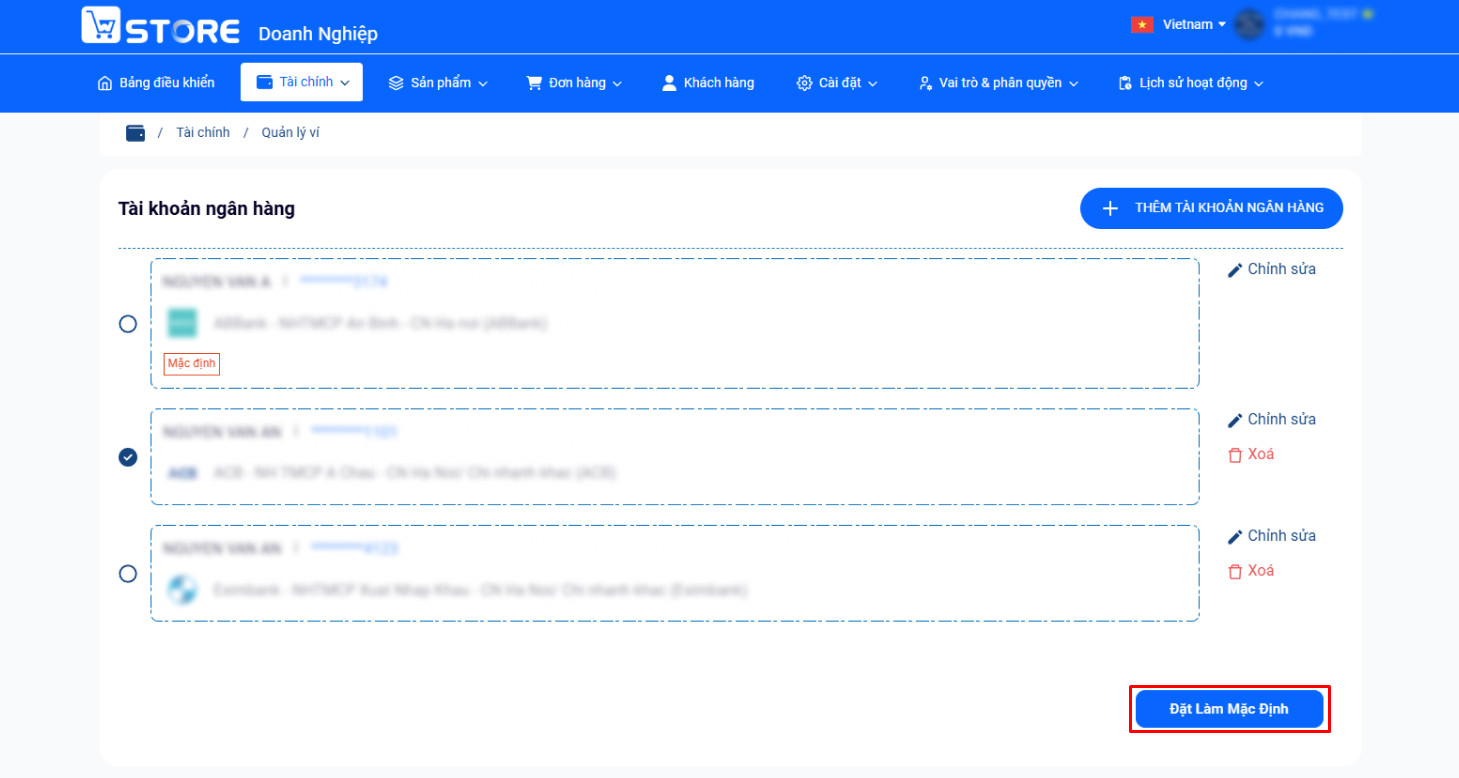Expand the Sản phẩm menu chevron
1459x778 pixels.
click(483, 84)
